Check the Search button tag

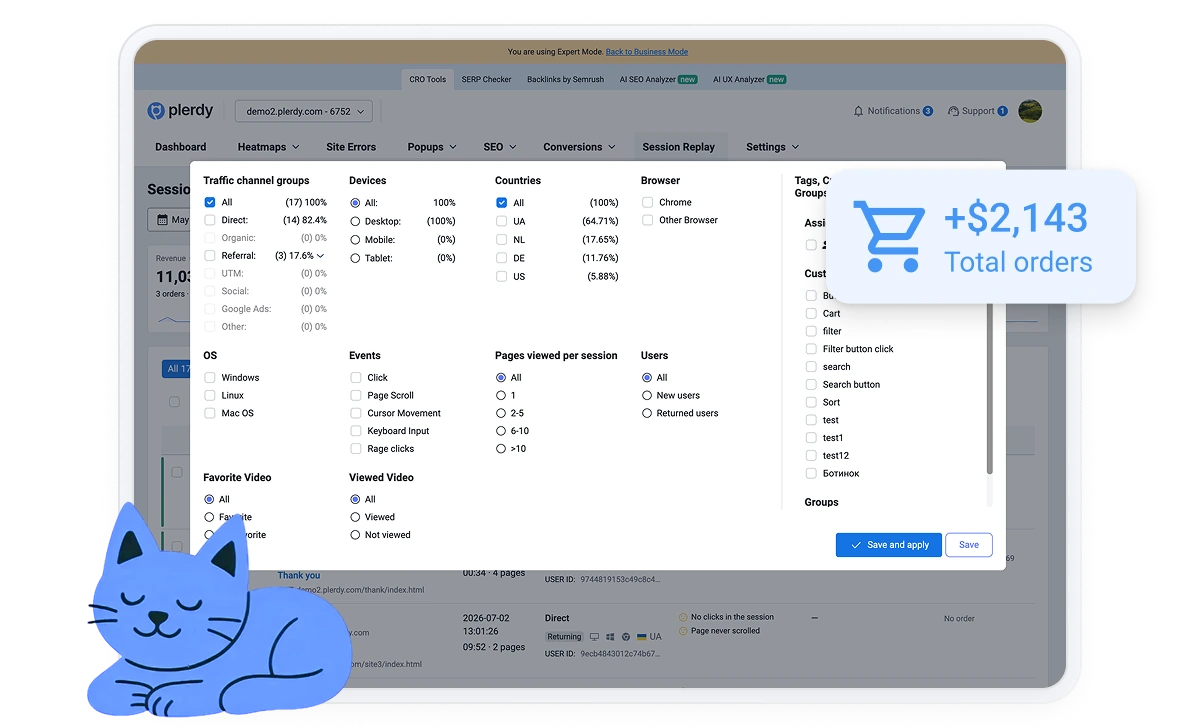[x=812, y=384]
